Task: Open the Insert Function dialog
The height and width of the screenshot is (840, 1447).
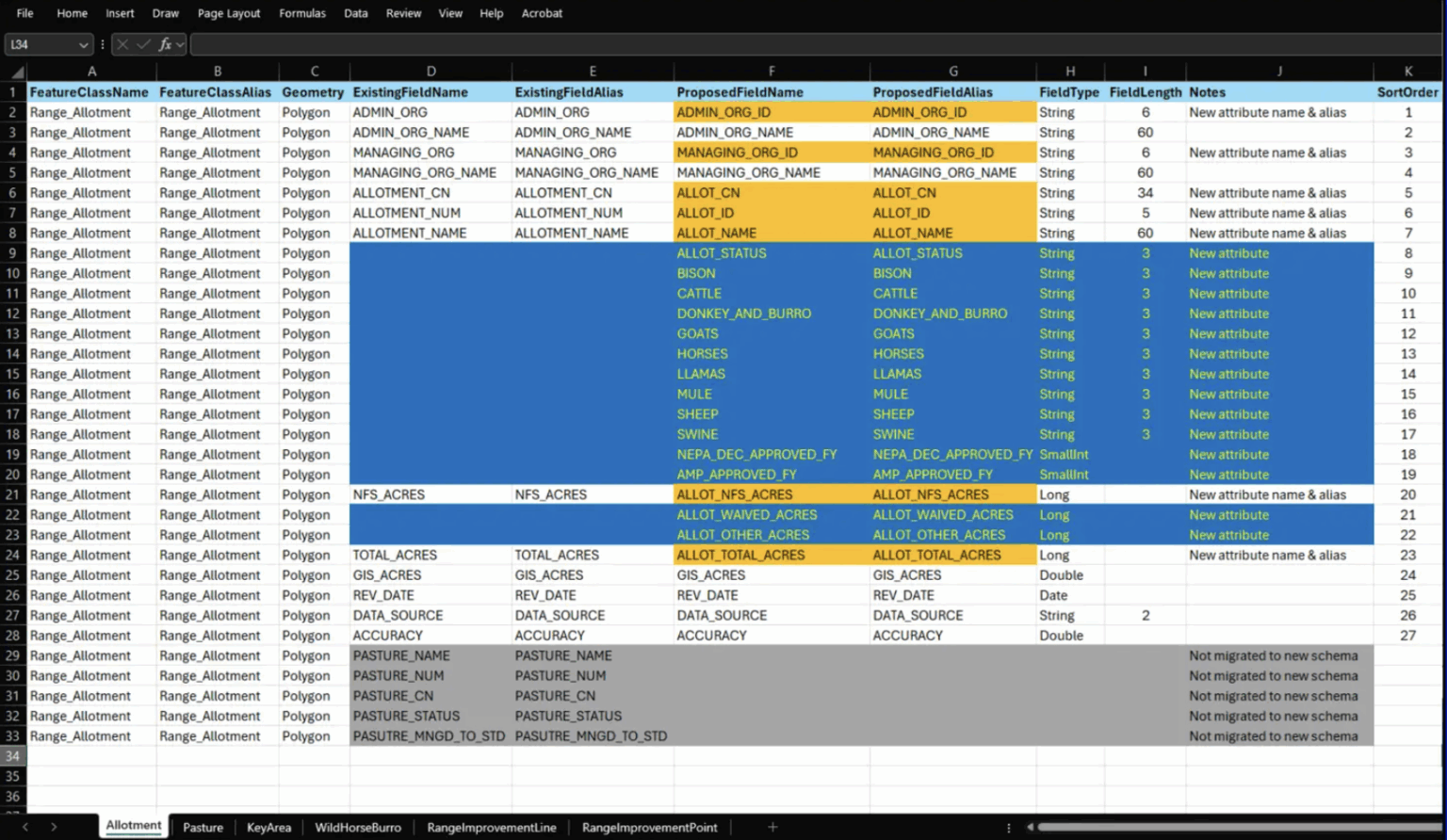Action: (165, 43)
